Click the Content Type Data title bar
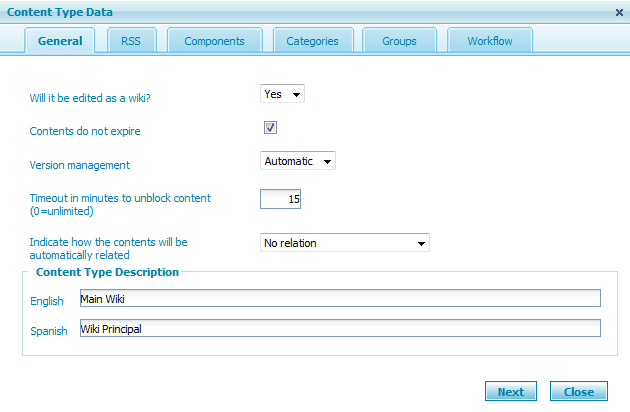 [300, 12]
